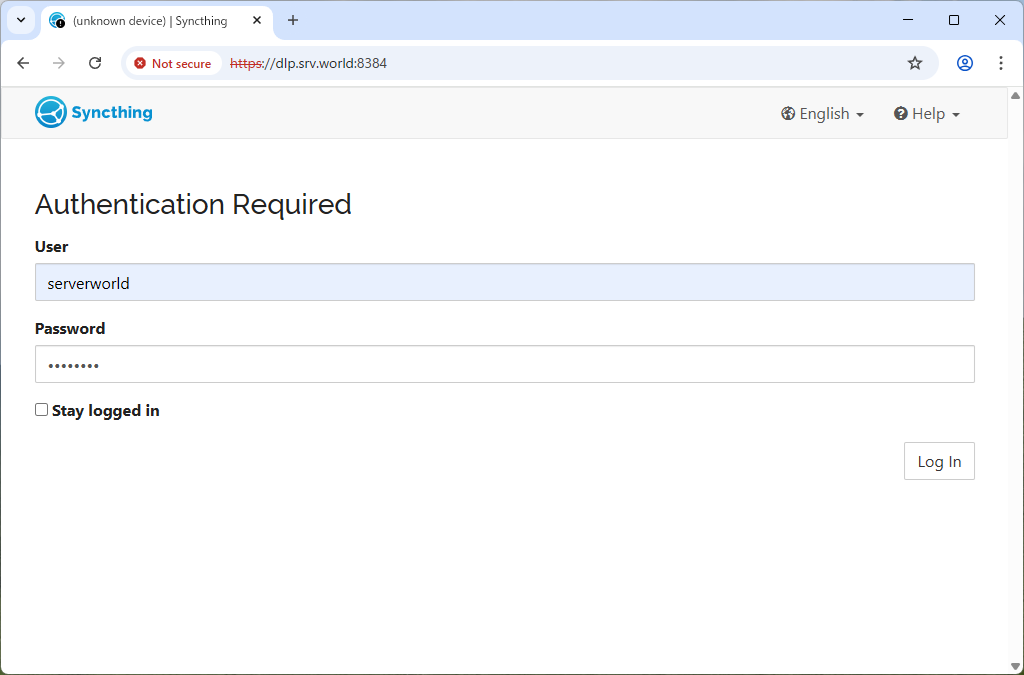The width and height of the screenshot is (1024, 675).
Task: Click the globe icon beside English
Action: (x=788, y=114)
